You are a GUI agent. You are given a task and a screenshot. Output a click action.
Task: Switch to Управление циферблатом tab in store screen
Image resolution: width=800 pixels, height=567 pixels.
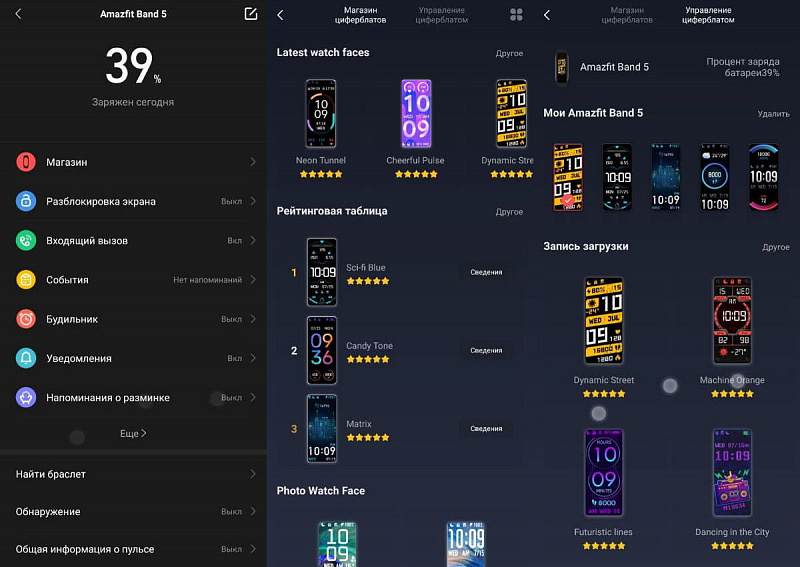pyautogui.click(x=441, y=15)
